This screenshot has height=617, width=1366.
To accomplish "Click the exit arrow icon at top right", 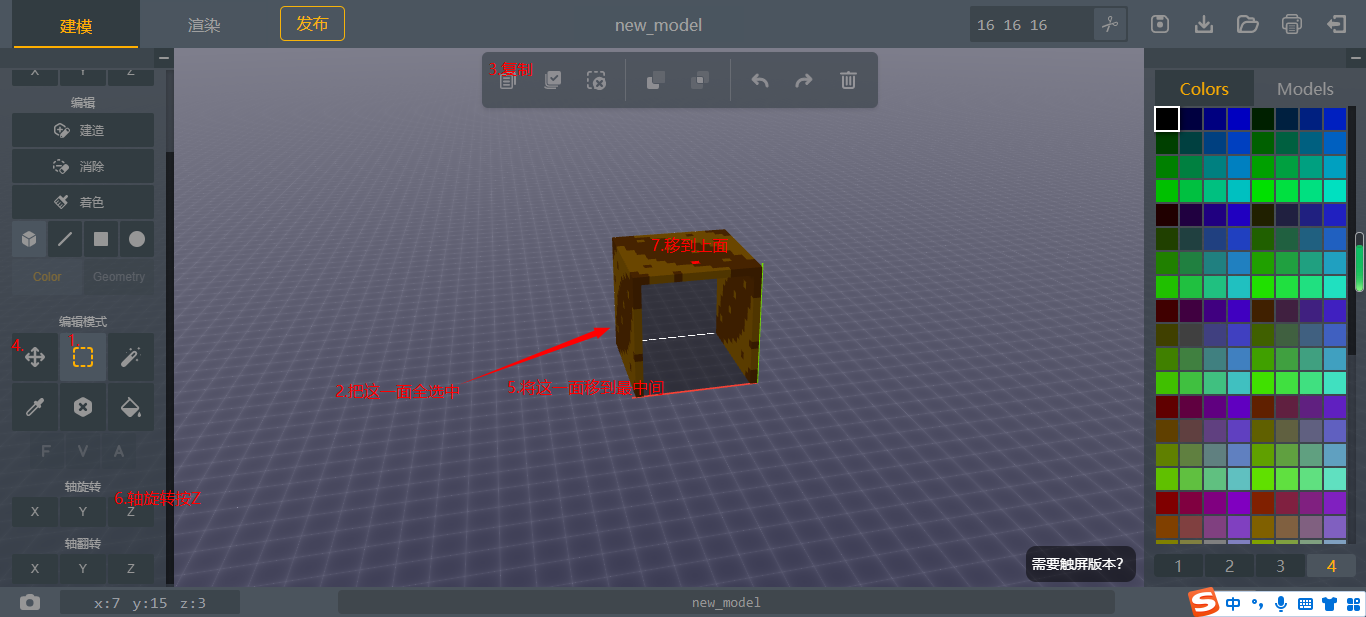I will [x=1336, y=24].
